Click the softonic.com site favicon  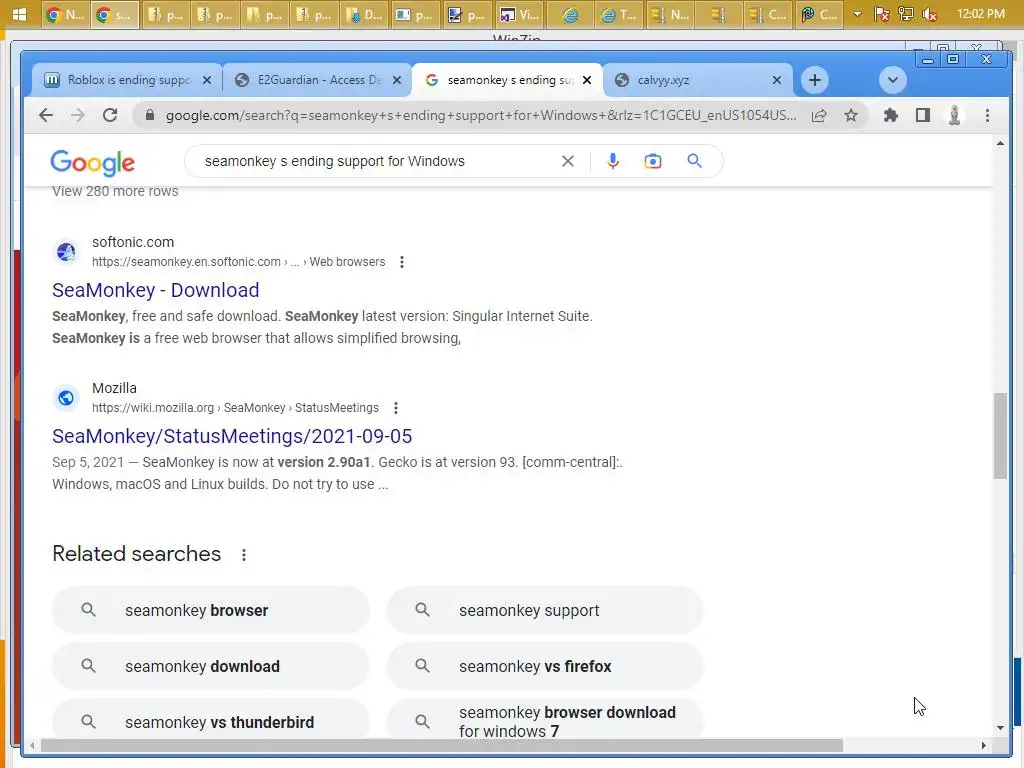pyautogui.click(x=66, y=252)
